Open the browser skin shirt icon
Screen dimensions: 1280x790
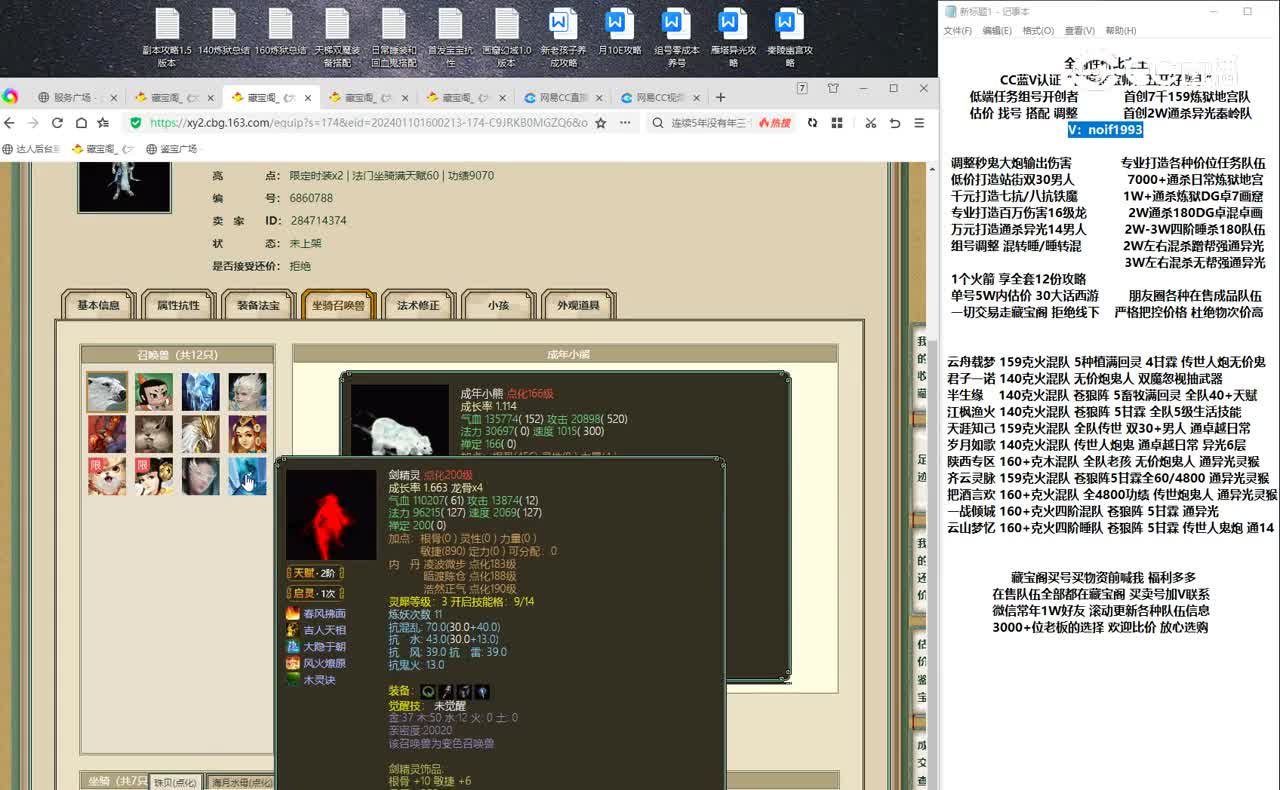(x=833, y=88)
